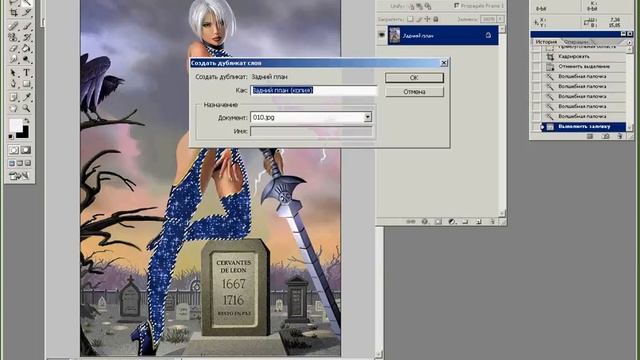
Task: Toggle Propagate Frame 1 checkbox
Action: [x=456, y=6]
